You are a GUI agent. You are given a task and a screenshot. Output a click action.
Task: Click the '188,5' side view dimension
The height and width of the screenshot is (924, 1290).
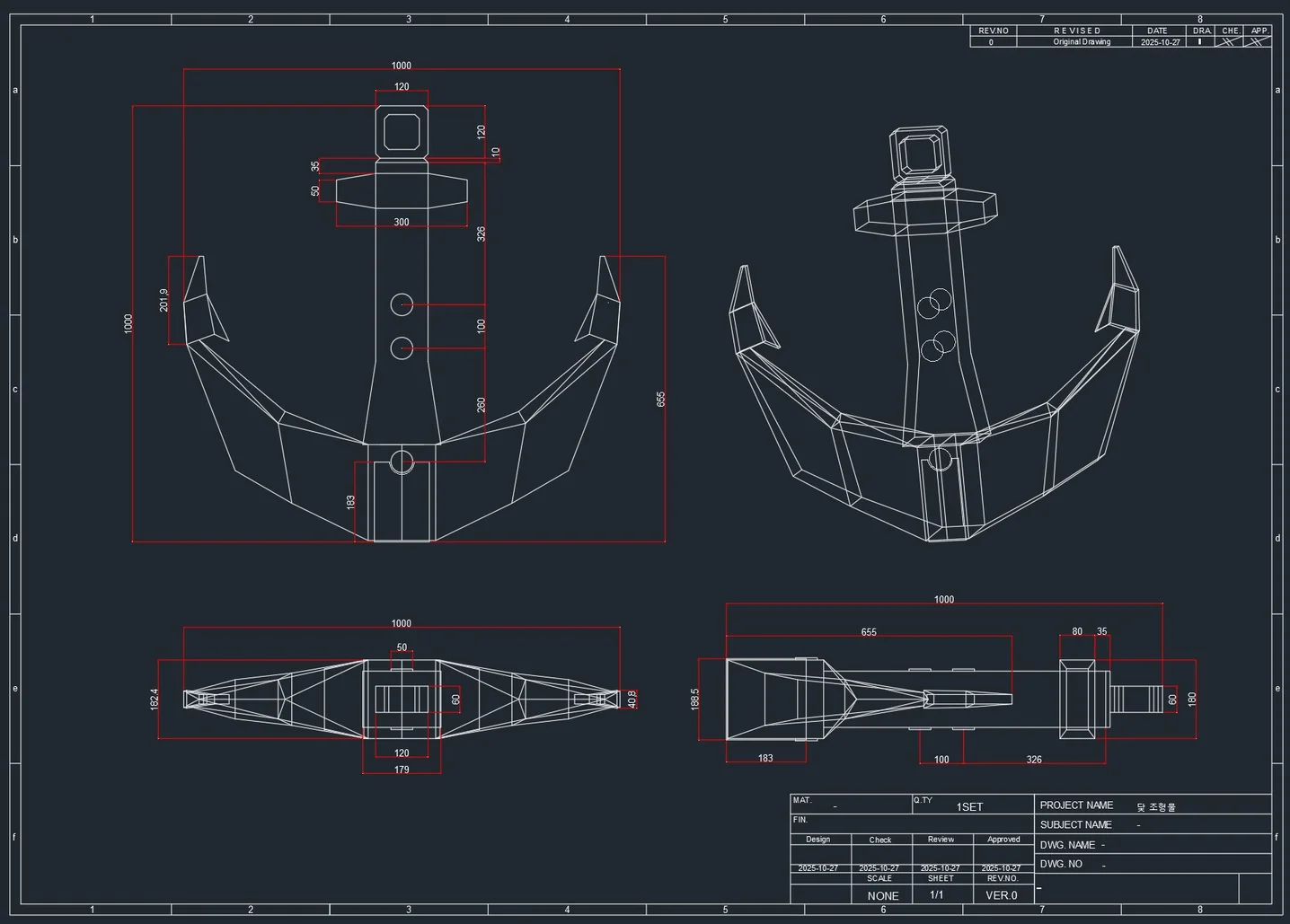pos(695,700)
